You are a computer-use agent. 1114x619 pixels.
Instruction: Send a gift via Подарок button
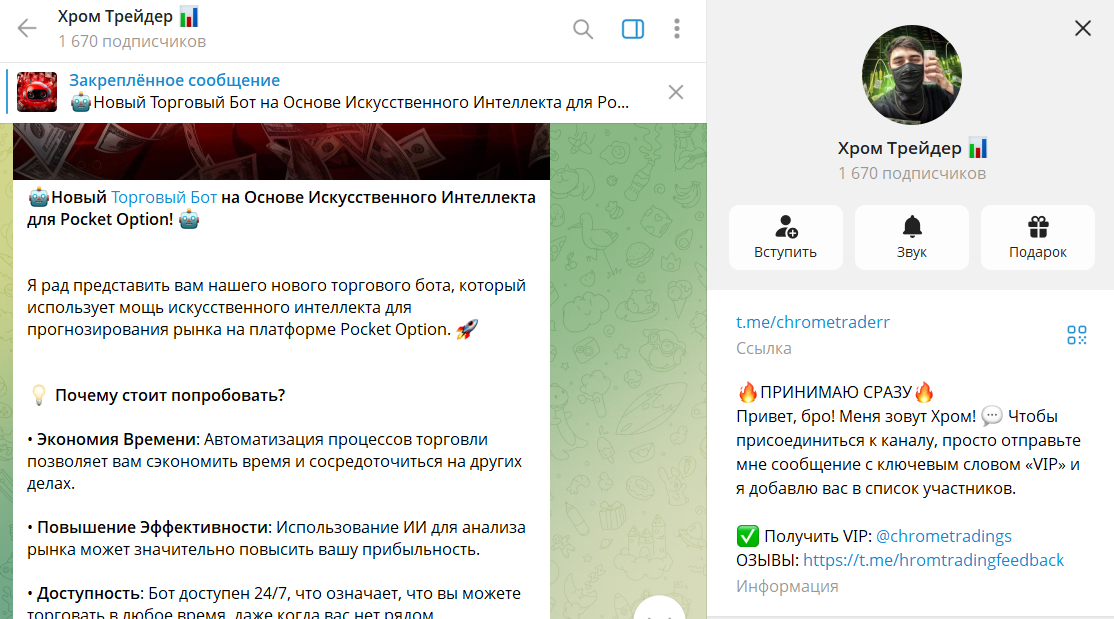tap(1037, 237)
